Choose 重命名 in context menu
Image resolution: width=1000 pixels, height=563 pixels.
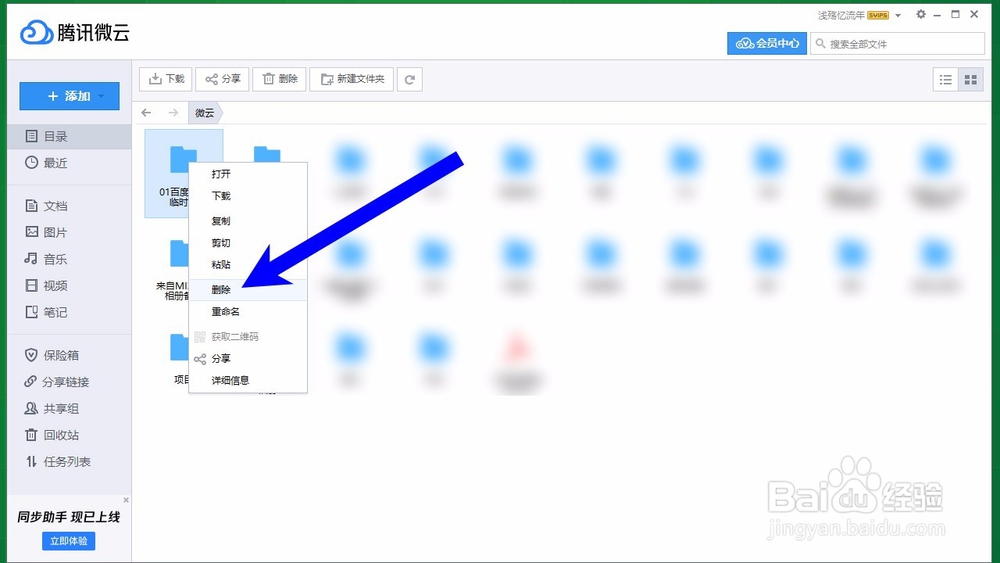[x=248, y=312]
